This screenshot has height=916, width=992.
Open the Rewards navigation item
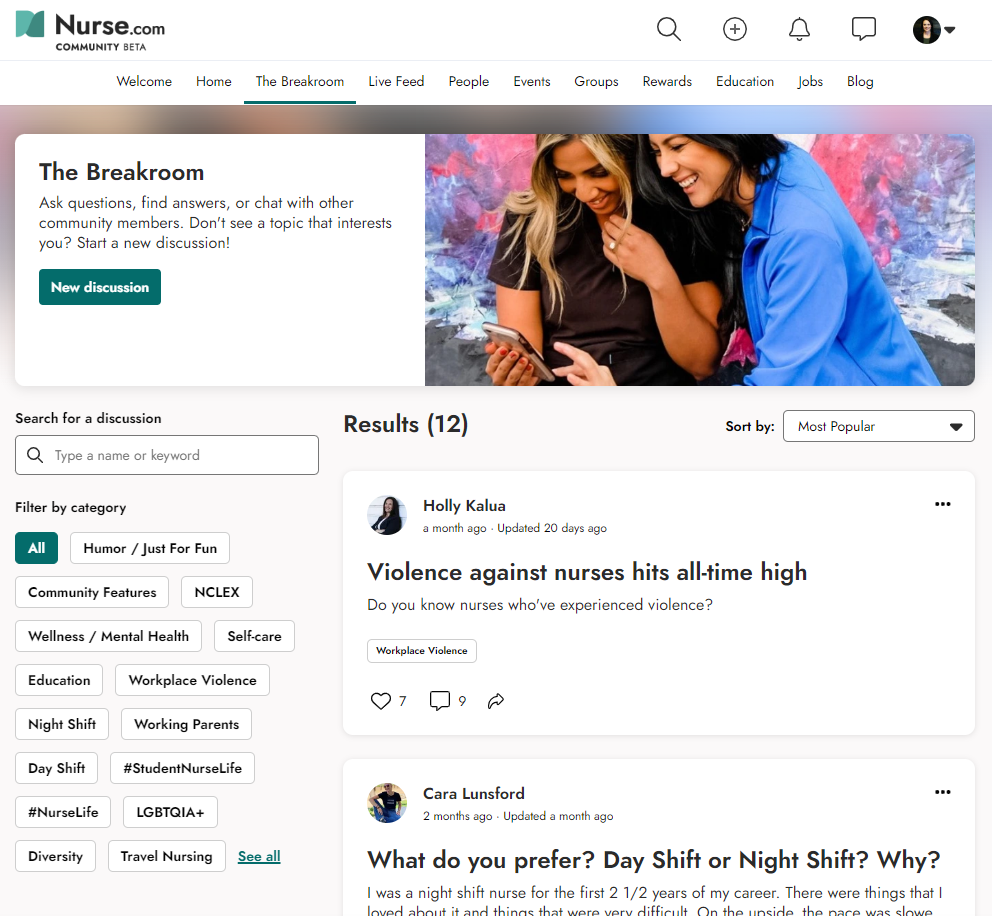point(667,82)
